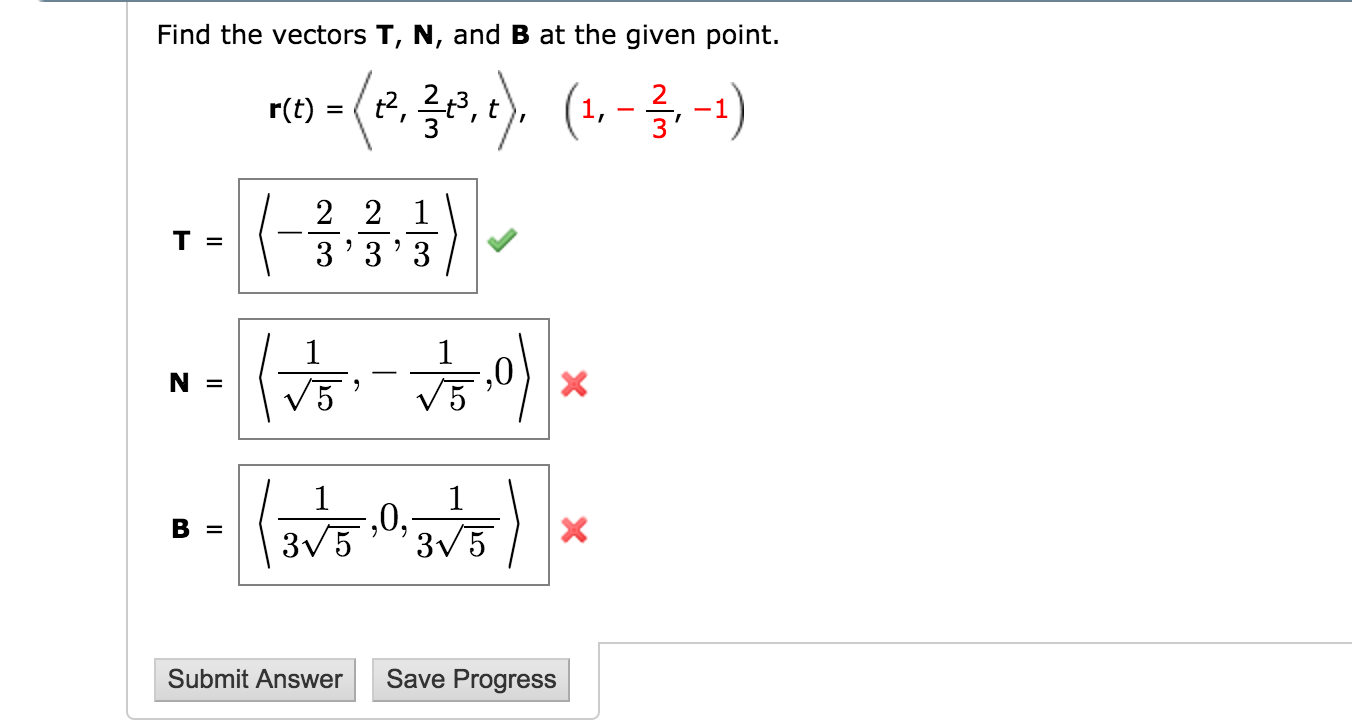The image size is (1352, 728).
Task: Click the green checkmark beside the T answer
Action: [503, 239]
